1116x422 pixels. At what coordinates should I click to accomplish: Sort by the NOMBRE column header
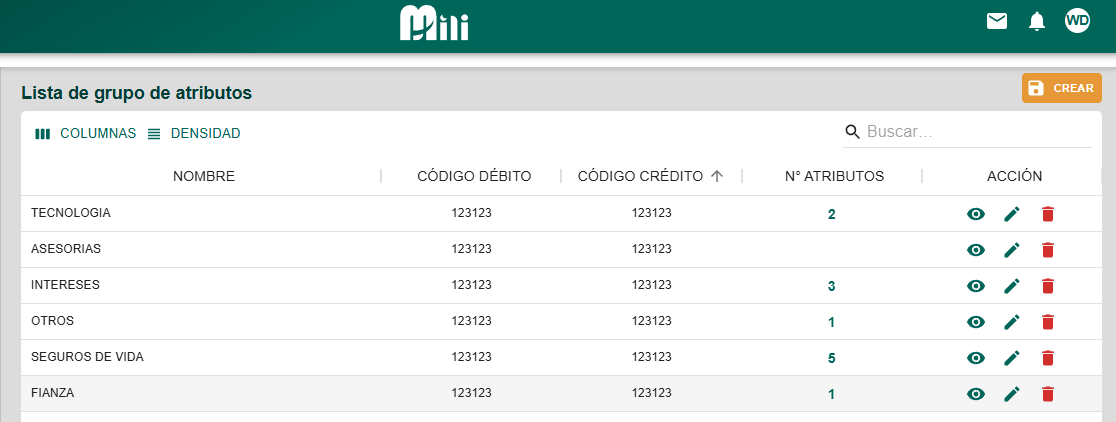coord(204,176)
